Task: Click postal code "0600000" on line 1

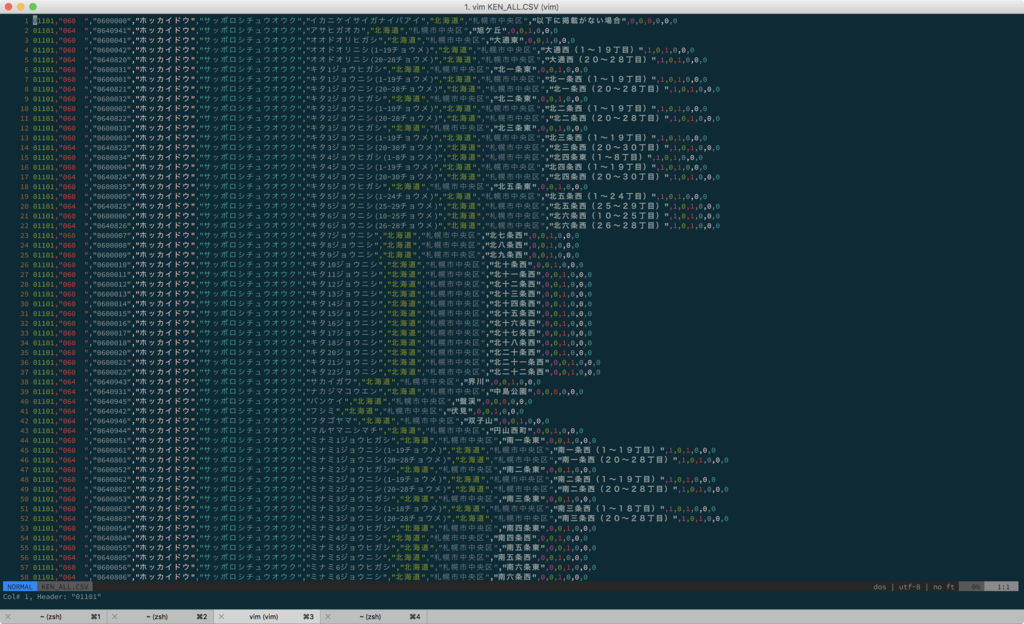Action: click(111, 21)
